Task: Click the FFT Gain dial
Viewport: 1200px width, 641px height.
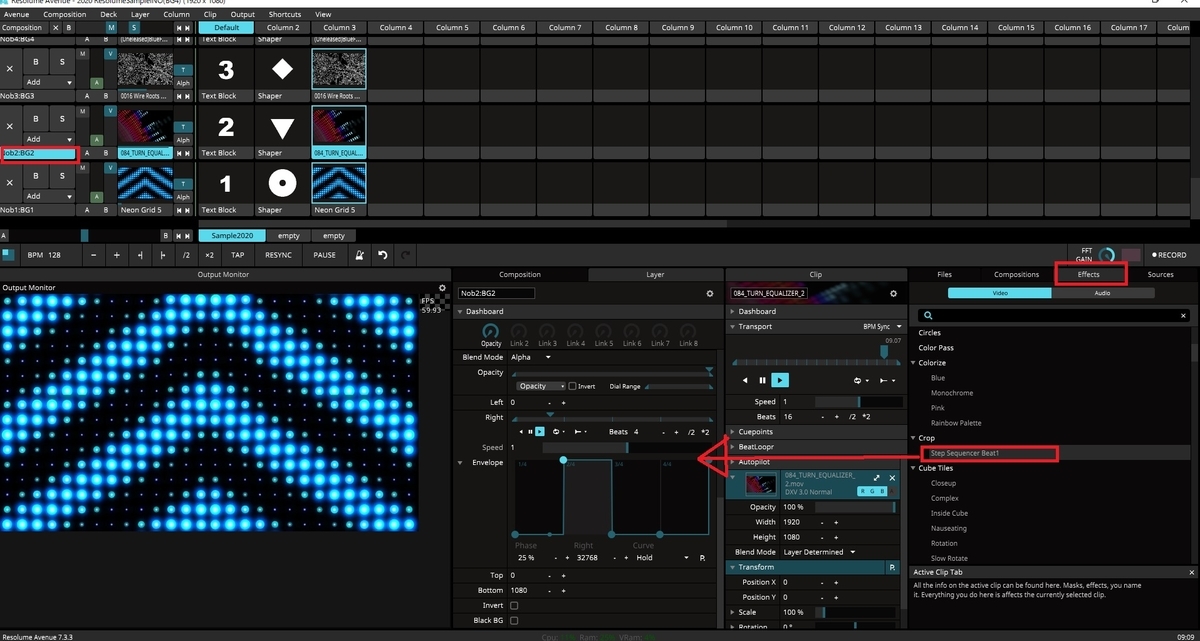Action: click(x=1107, y=255)
